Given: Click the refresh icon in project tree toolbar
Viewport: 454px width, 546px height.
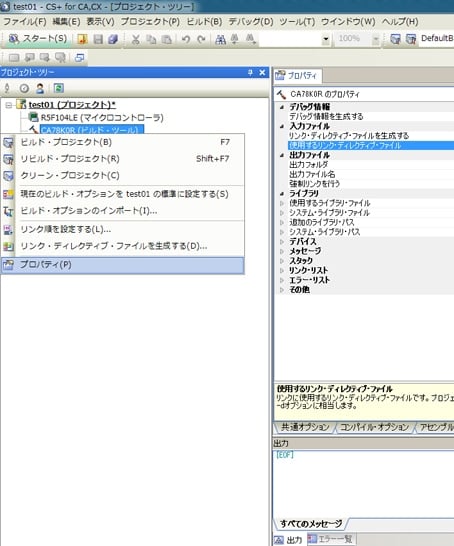Looking at the screenshot, I should click(x=58, y=88).
